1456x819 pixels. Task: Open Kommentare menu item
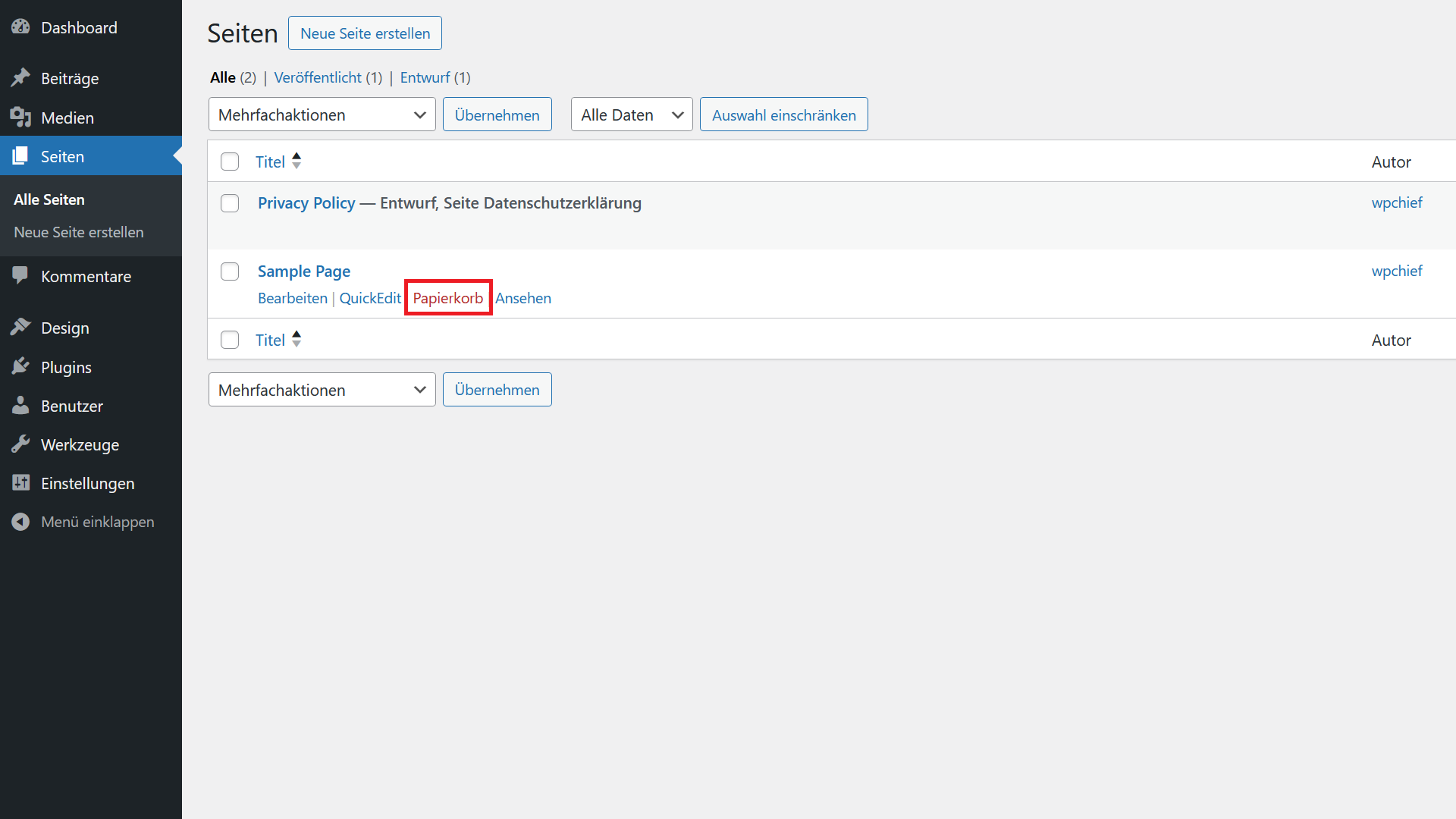pyautogui.click(x=91, y=276)
